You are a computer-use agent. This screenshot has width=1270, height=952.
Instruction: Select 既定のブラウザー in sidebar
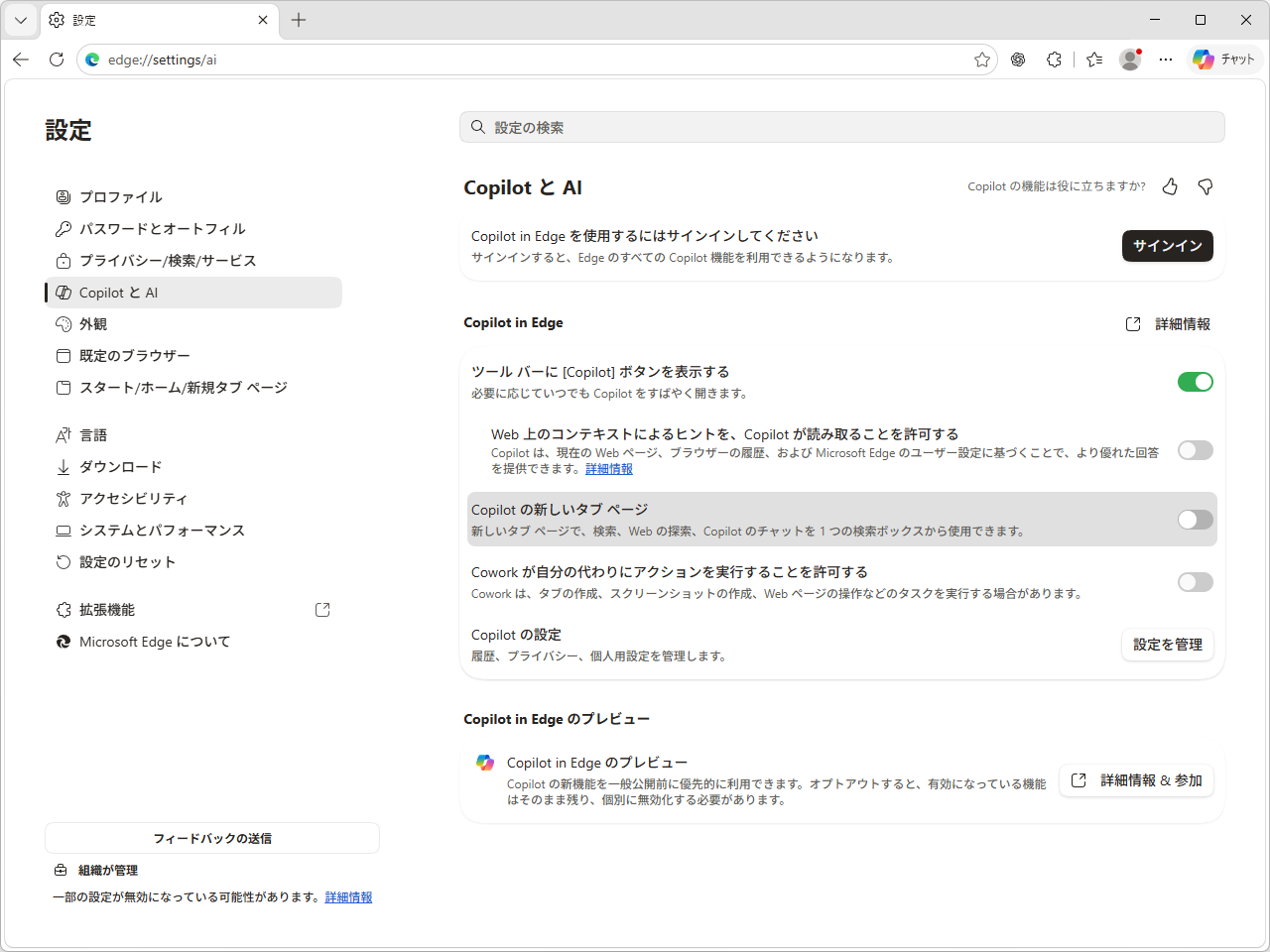193,356
